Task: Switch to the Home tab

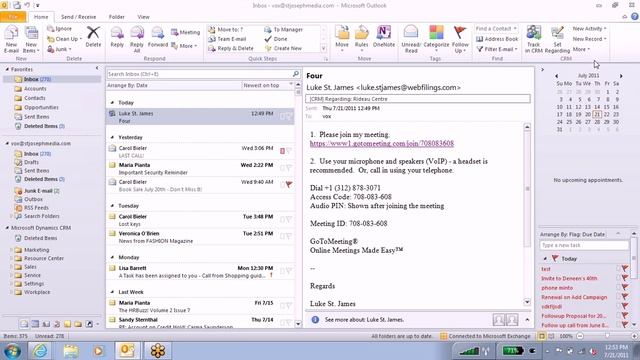Action: (x=41, y=17)
